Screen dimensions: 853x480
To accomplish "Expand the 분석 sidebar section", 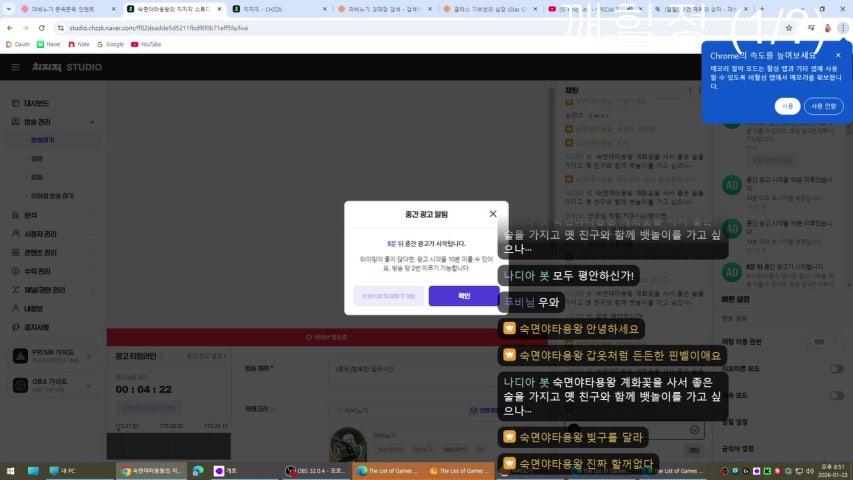I will pyautogui.click(x=53, y=216).
